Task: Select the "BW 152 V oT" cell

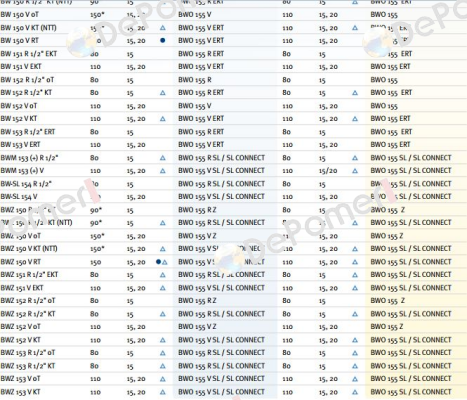Action: coord(19,106)
